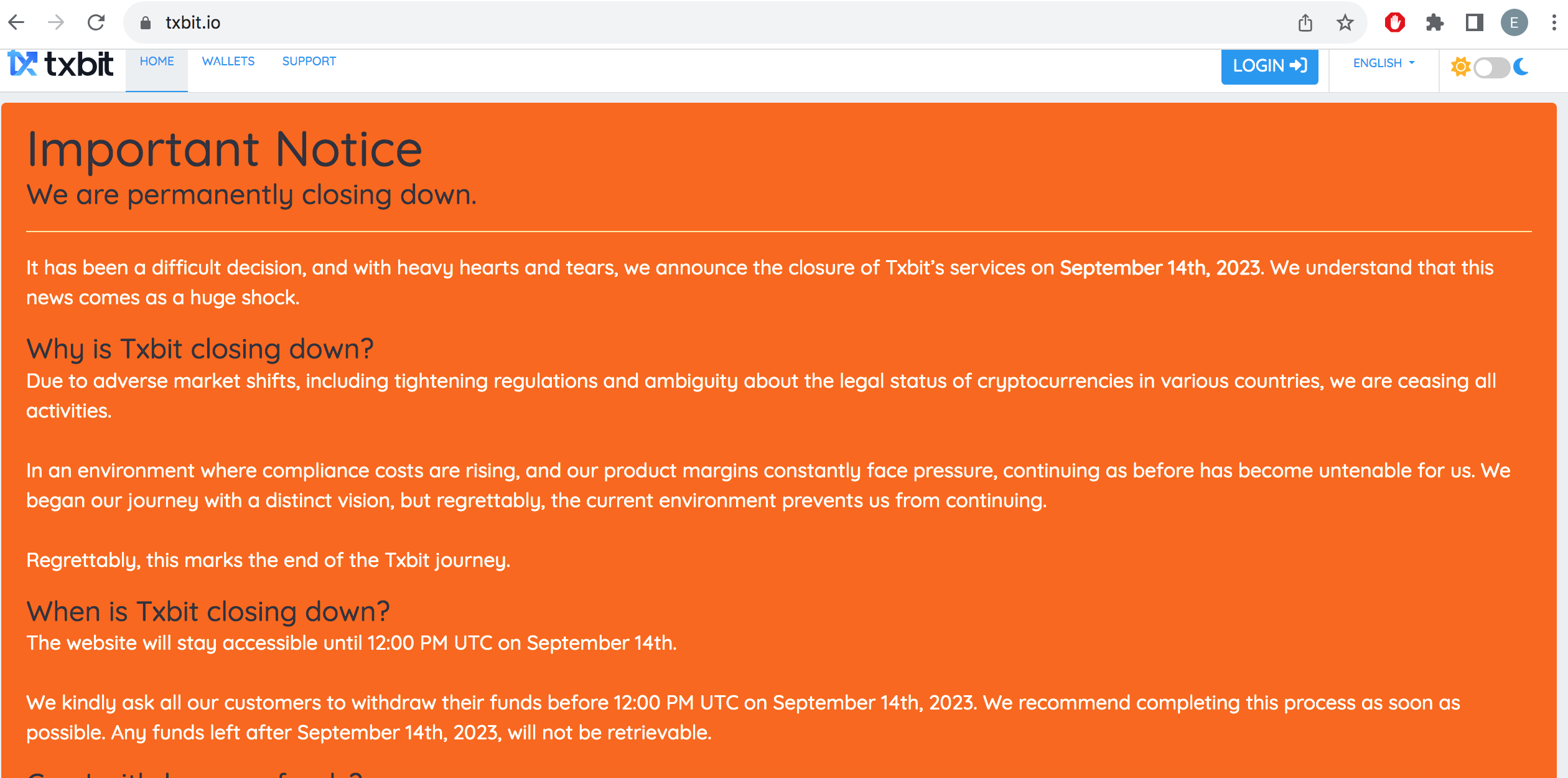The width and height of the screenshot is (1568, 778).
Task: Click the browser forward arrow
Action: point(56,23)
